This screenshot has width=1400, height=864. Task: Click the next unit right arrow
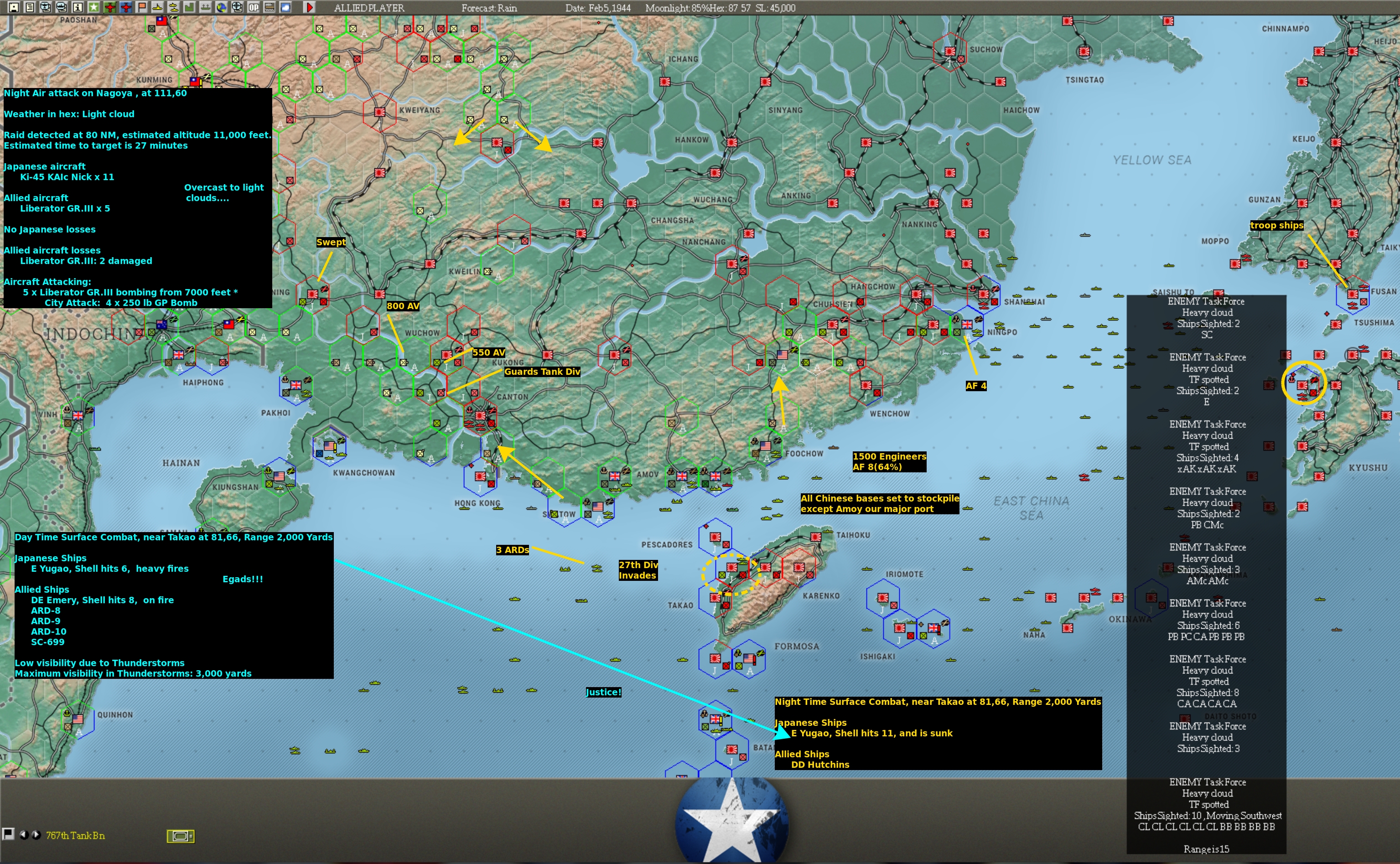36,834
